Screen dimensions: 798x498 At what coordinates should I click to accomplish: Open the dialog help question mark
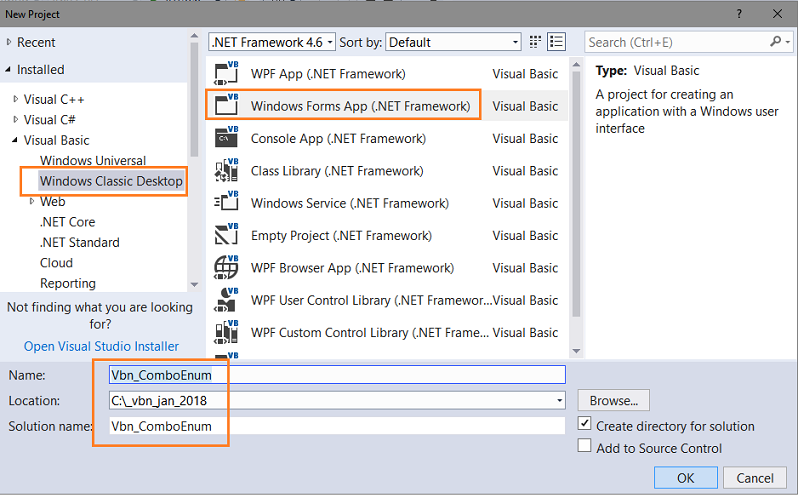pos(739,14)
